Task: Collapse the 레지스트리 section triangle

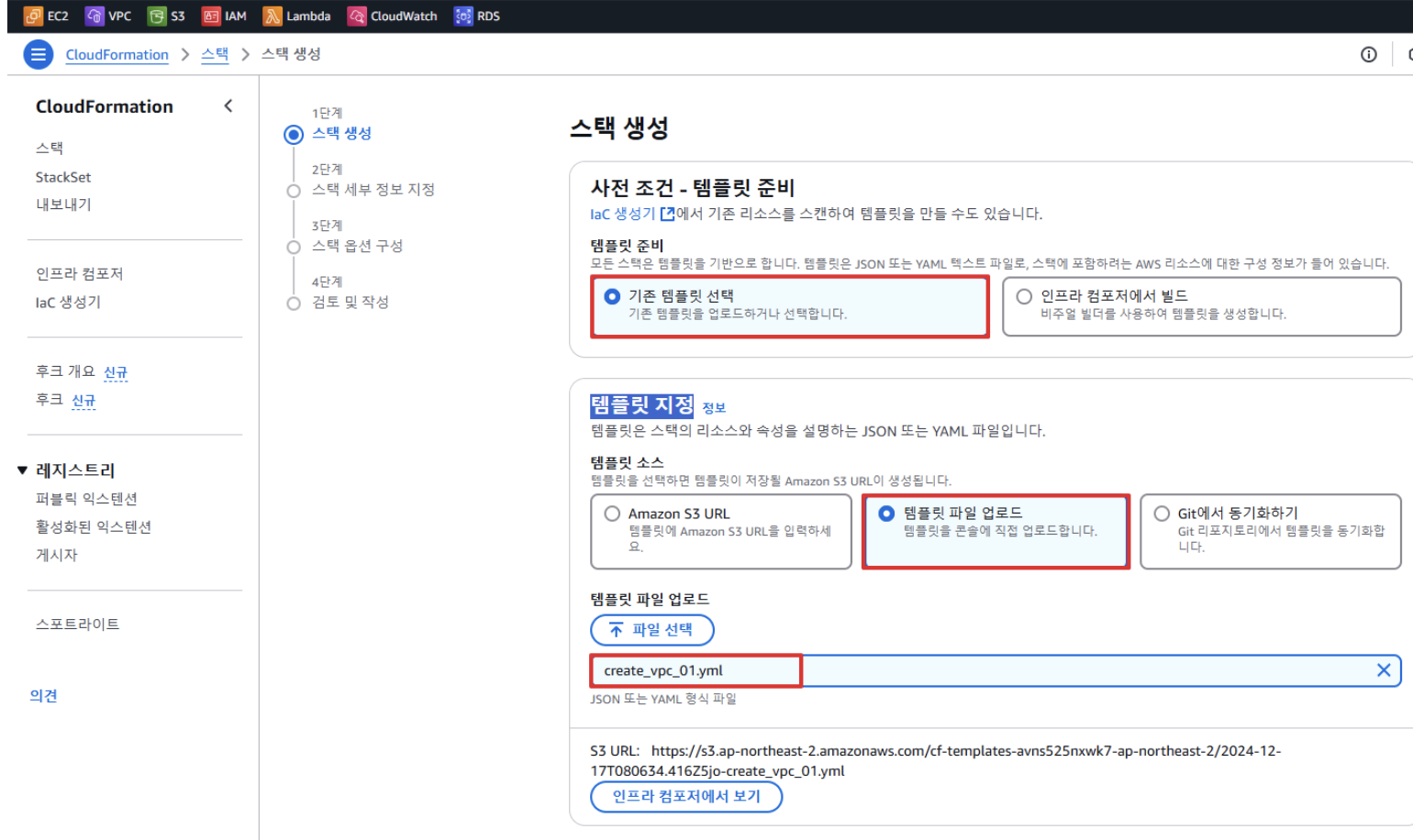Action: (22, 470)
